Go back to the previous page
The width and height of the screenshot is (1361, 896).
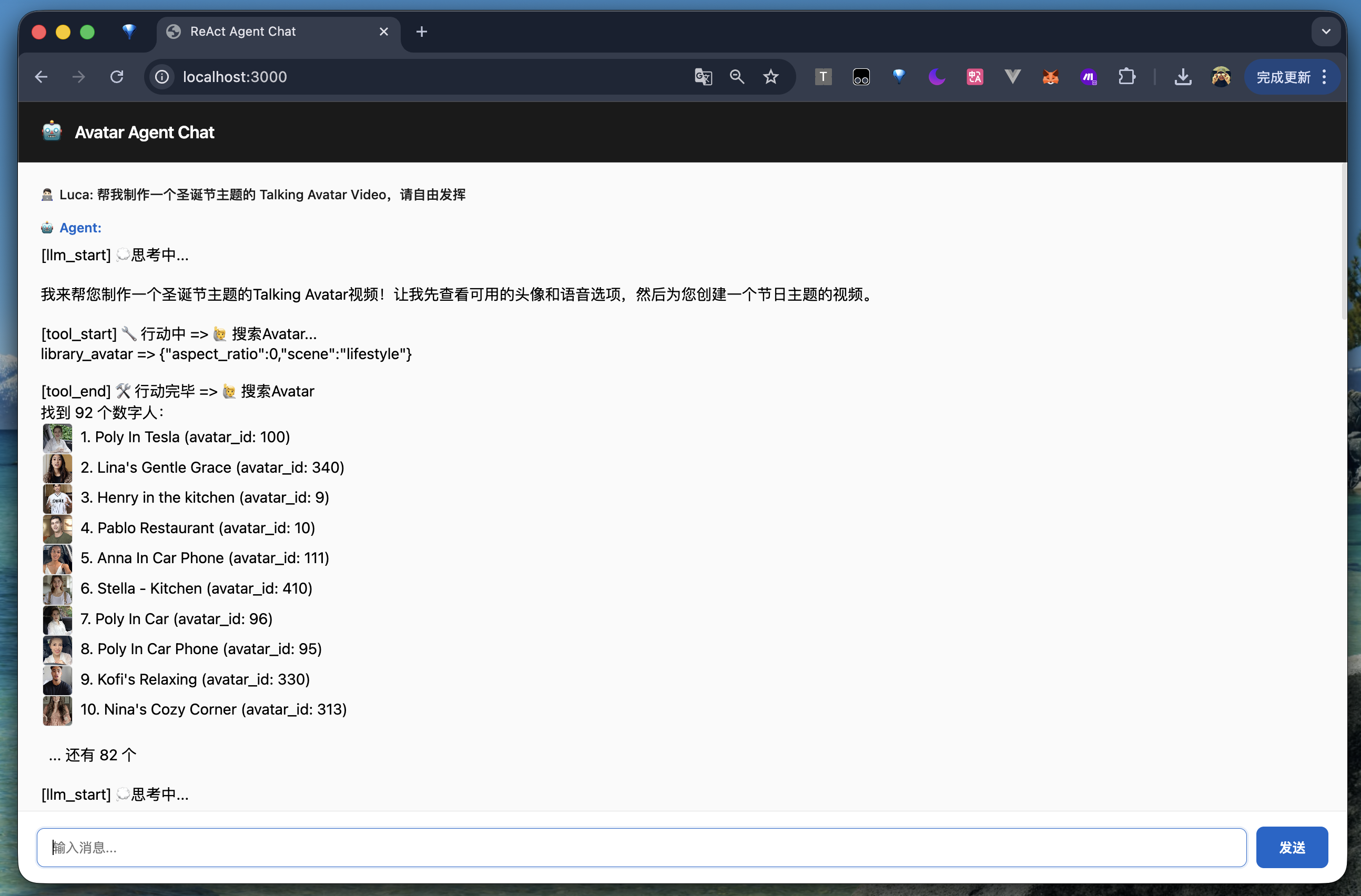click(41, 77)
